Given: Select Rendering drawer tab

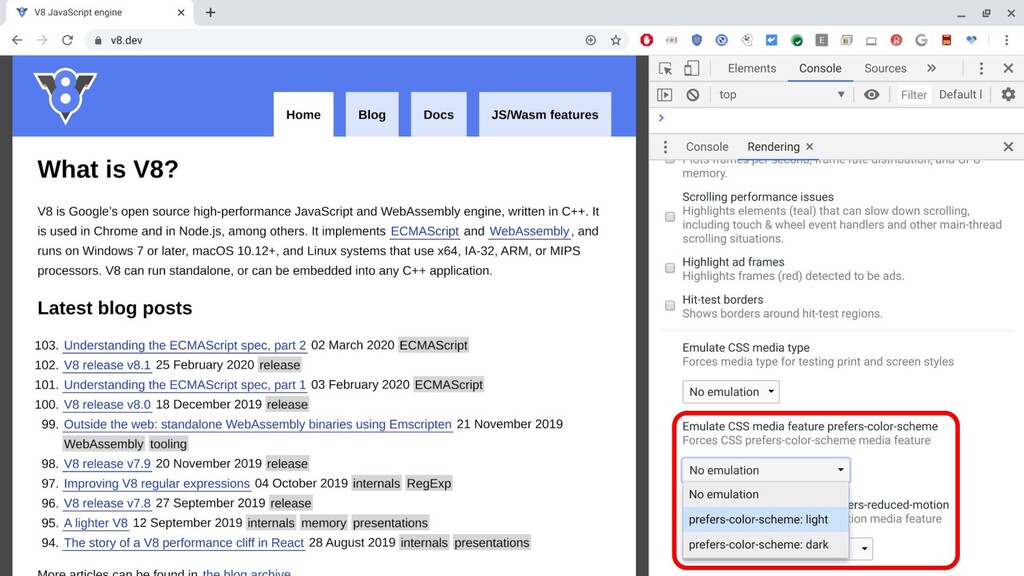Looking at the screenshot, I should 773,147.
